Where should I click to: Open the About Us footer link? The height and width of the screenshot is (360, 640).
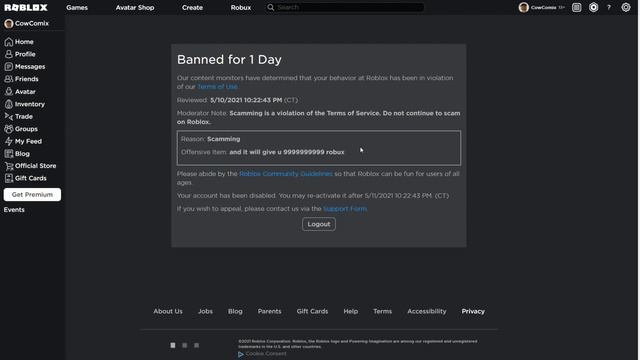[168, 311]
